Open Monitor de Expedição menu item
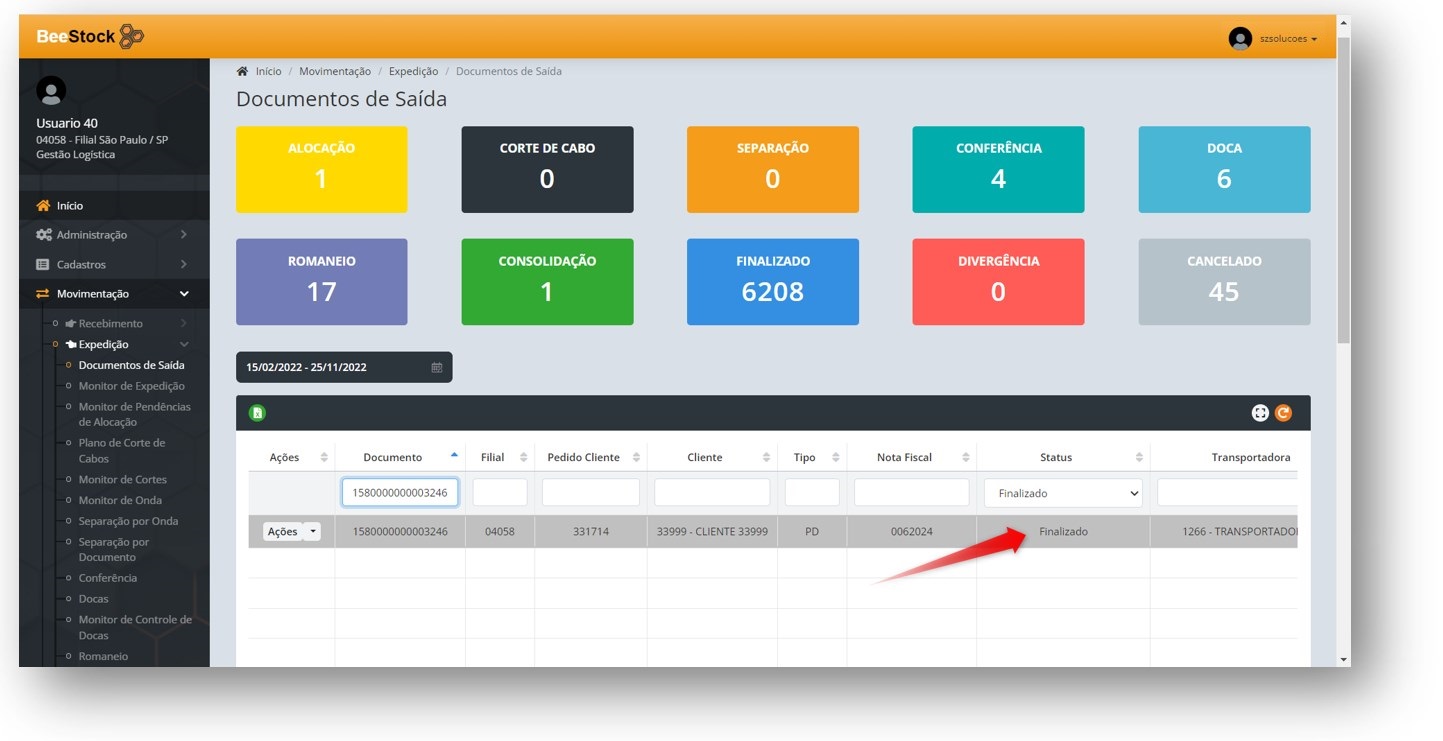Screen dimensions: 1443x741 [x=131, y=386]
